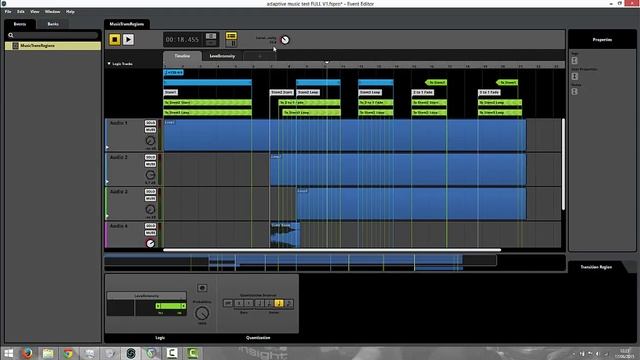Select the MusicTransRegions editor tab
Screen dimensions: 640x360
point(127,24)
